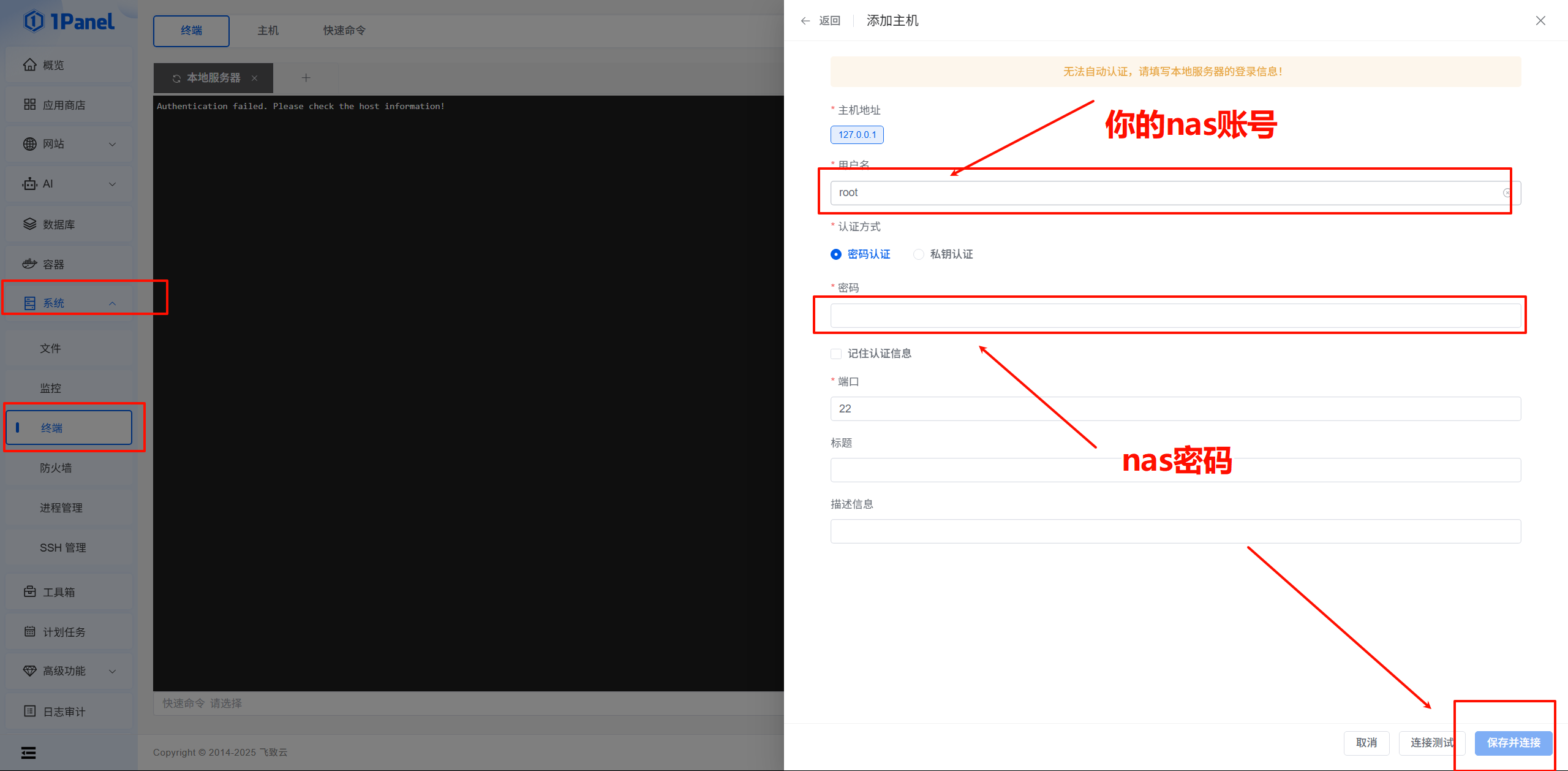The width and height of the screenshot is (1568, 771).
Task: Click the Copyright 飞致云 footer text
Action: click(x=220, y=752)
